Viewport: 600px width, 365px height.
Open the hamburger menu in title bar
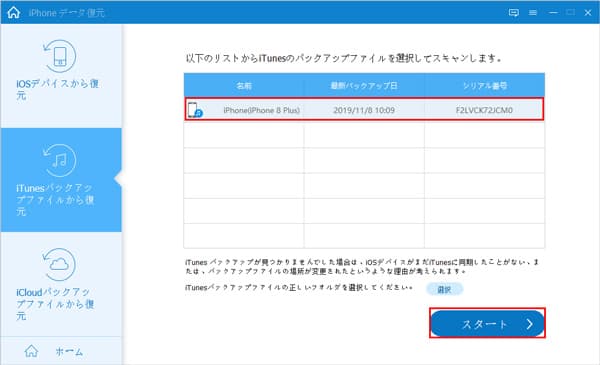click(x=533, y=13)
